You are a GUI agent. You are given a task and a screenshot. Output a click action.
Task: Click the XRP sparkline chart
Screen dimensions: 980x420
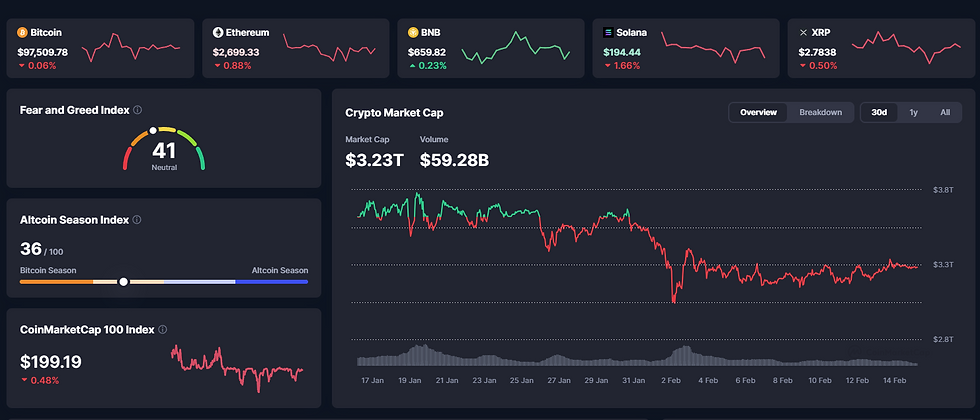click(907, 47)
